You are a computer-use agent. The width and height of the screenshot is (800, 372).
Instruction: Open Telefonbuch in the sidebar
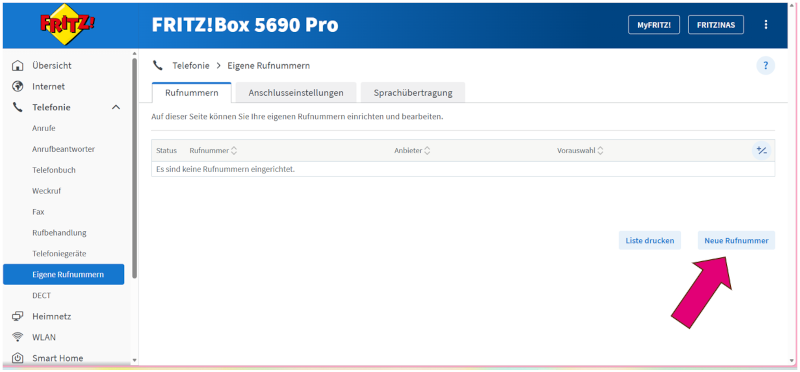[54, 170]
